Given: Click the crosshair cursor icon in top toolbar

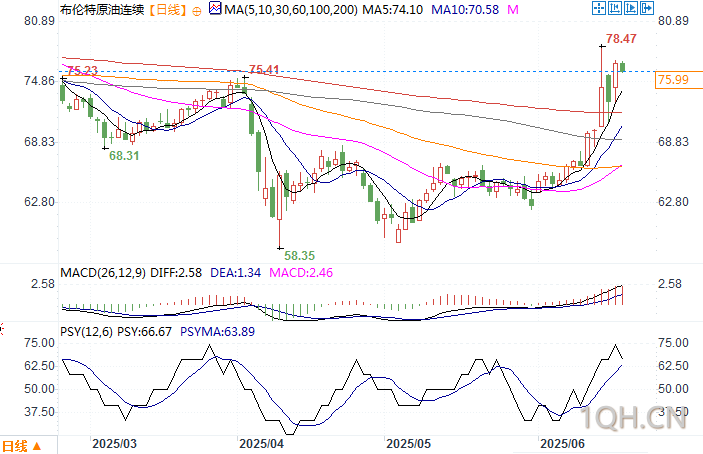Looking at the screenshot, I should click(x=599, y=8).
